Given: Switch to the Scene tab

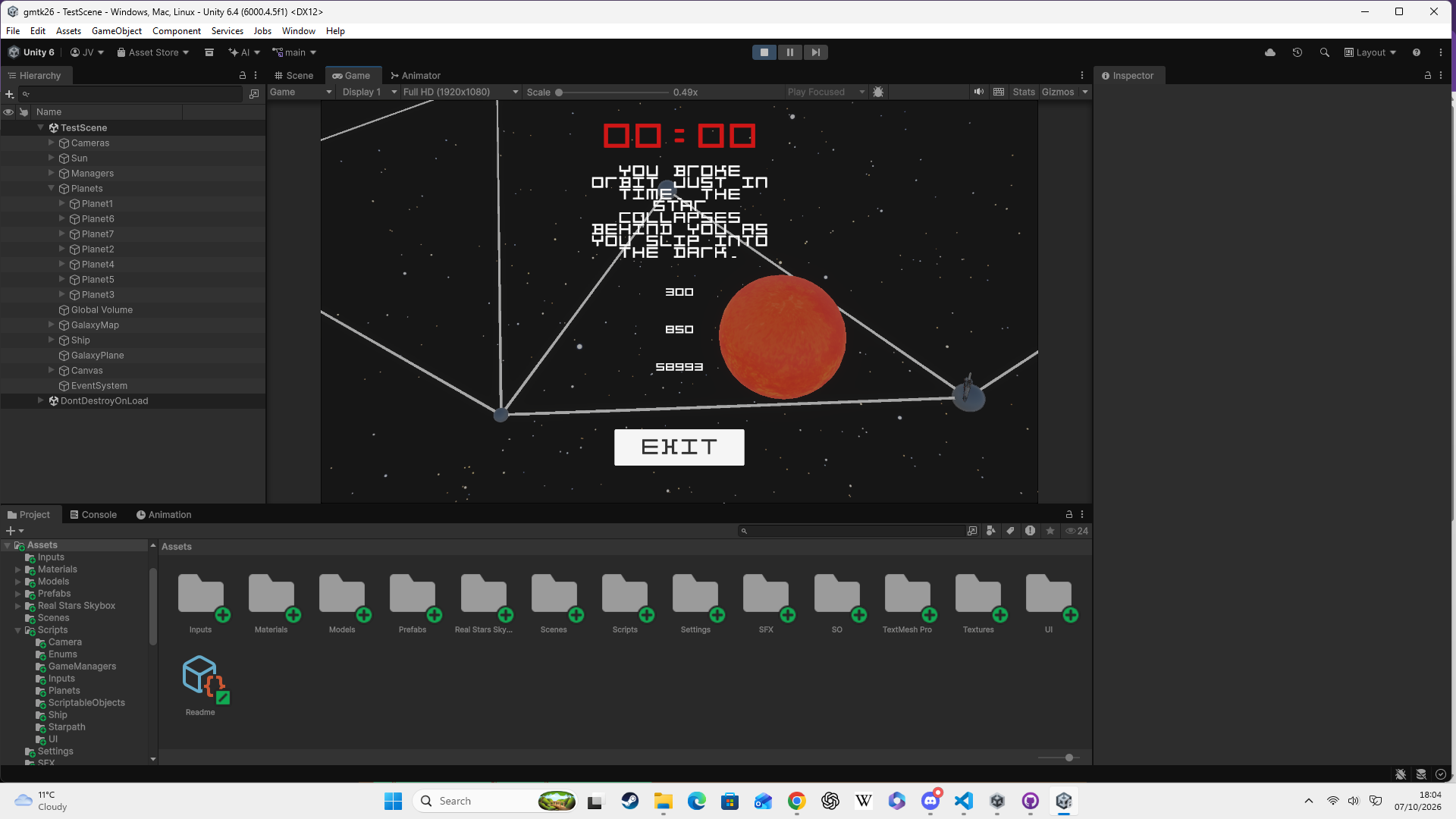Looking at the screenshot, I should 293,75.
